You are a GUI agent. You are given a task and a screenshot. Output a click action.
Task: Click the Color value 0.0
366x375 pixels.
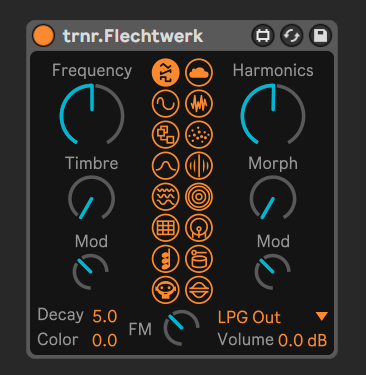pyautogui.click(x=105, y=340)
